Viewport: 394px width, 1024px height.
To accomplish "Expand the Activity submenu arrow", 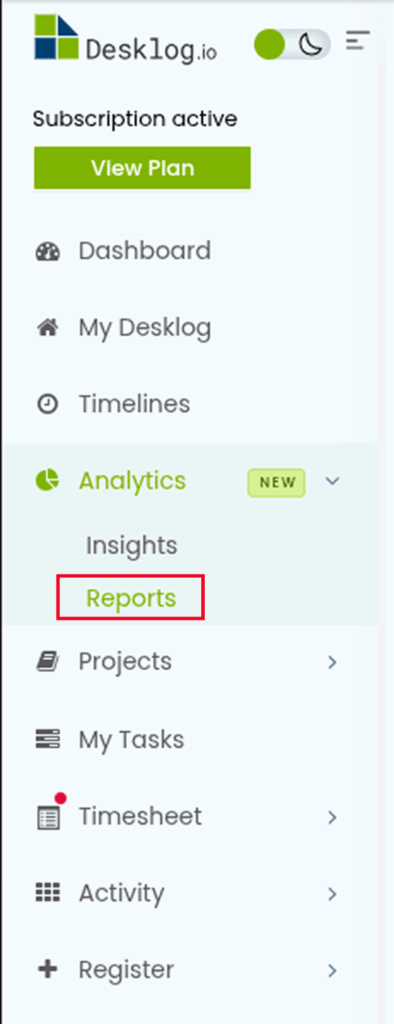I will 333,893.
